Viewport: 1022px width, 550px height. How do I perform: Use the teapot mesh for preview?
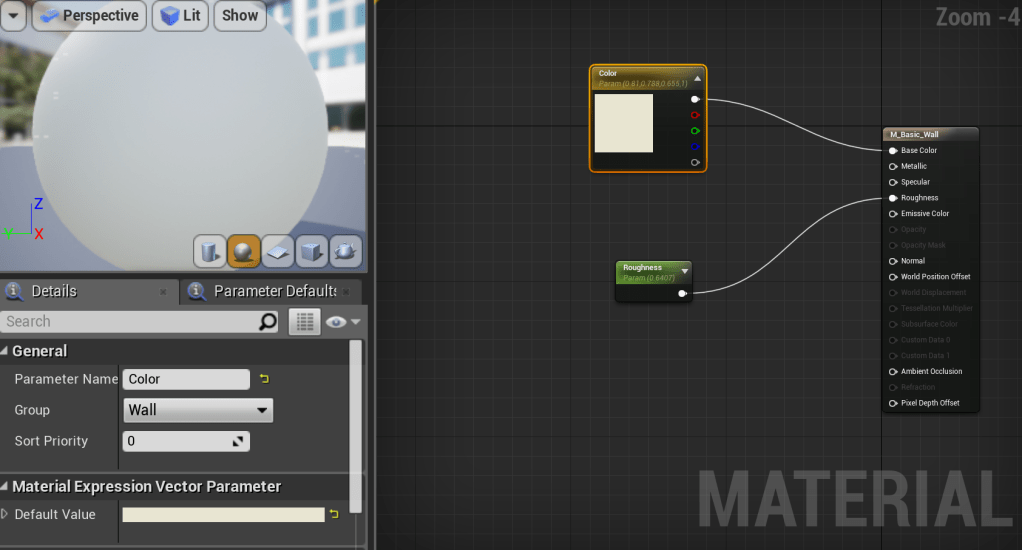(x=346, y=251)
